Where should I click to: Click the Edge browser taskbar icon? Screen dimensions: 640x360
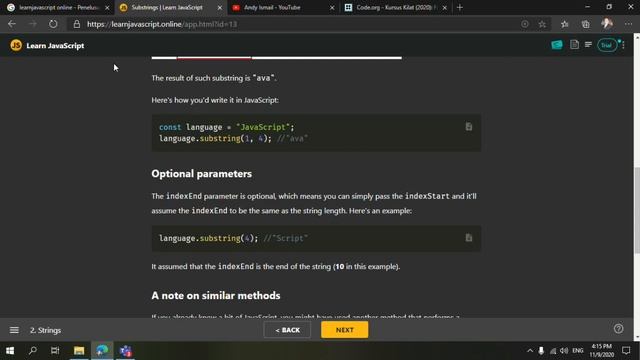102,351
